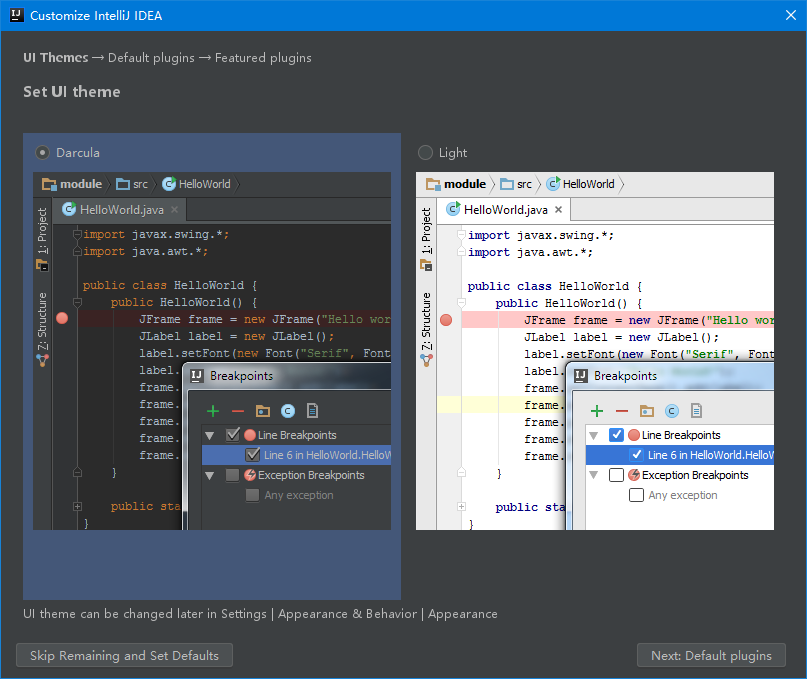Click Next: Default plugins button
The height and width of the screenshot is (679, 807).
711,656
